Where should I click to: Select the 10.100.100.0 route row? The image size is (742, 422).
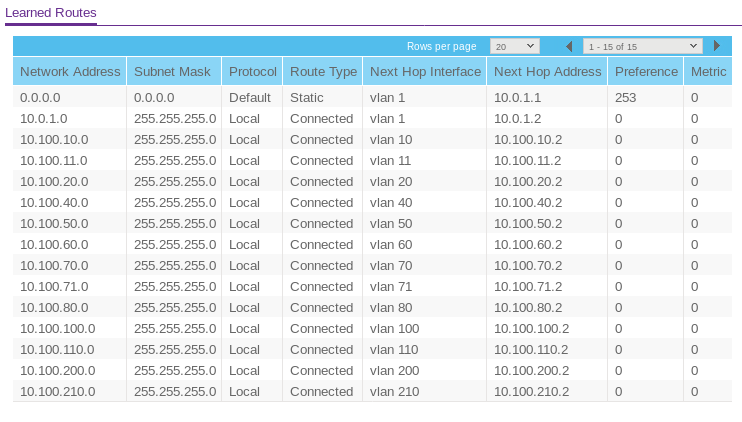tap(57, 329)
